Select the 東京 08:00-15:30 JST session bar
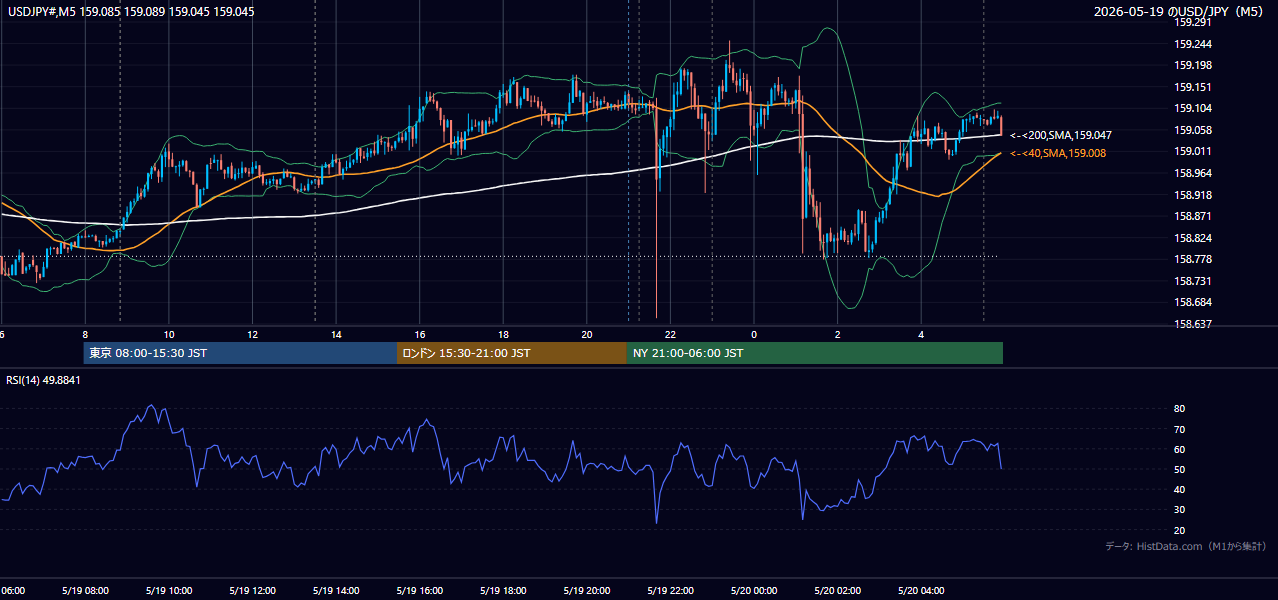The height and width of the screenshot is (600, 1278). coord(240,353)
